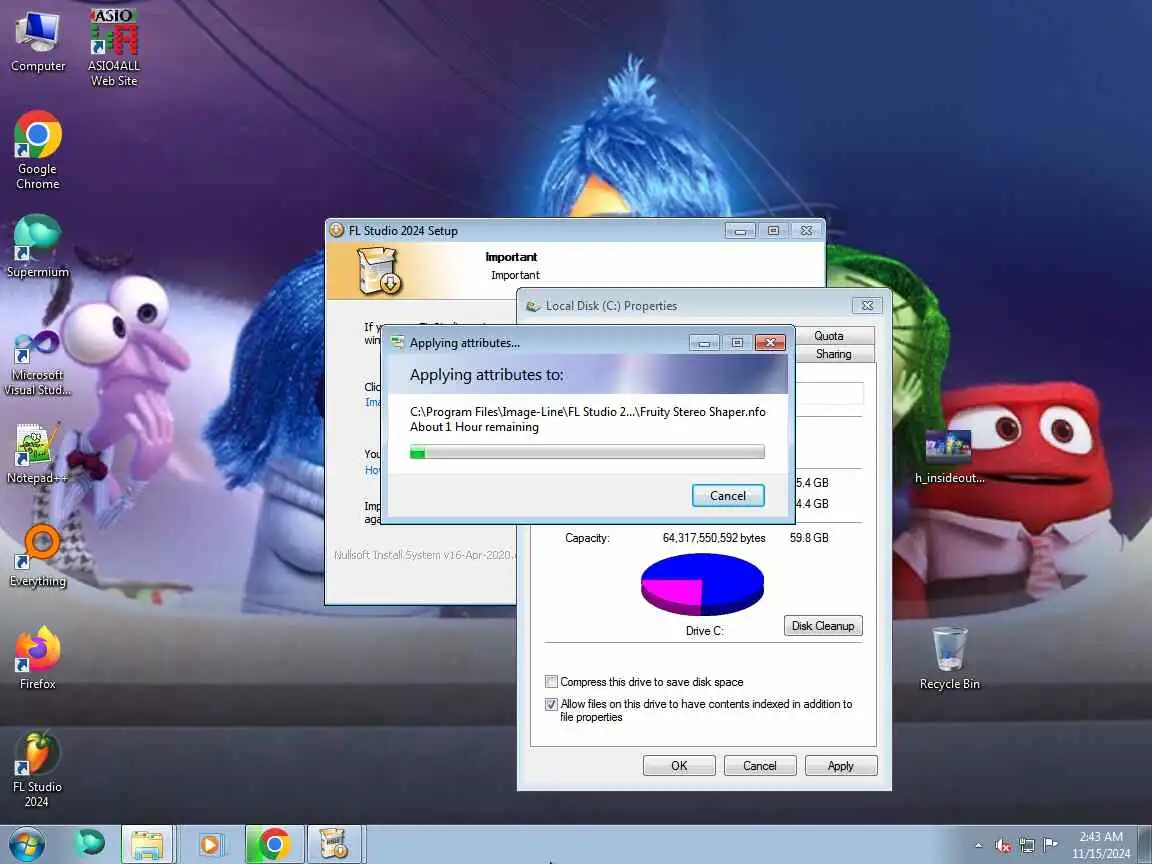Viewport: 1152px width, 864px height.
Task: Click Apply in Local Disk Properties
Action: [x=840, y=766]
